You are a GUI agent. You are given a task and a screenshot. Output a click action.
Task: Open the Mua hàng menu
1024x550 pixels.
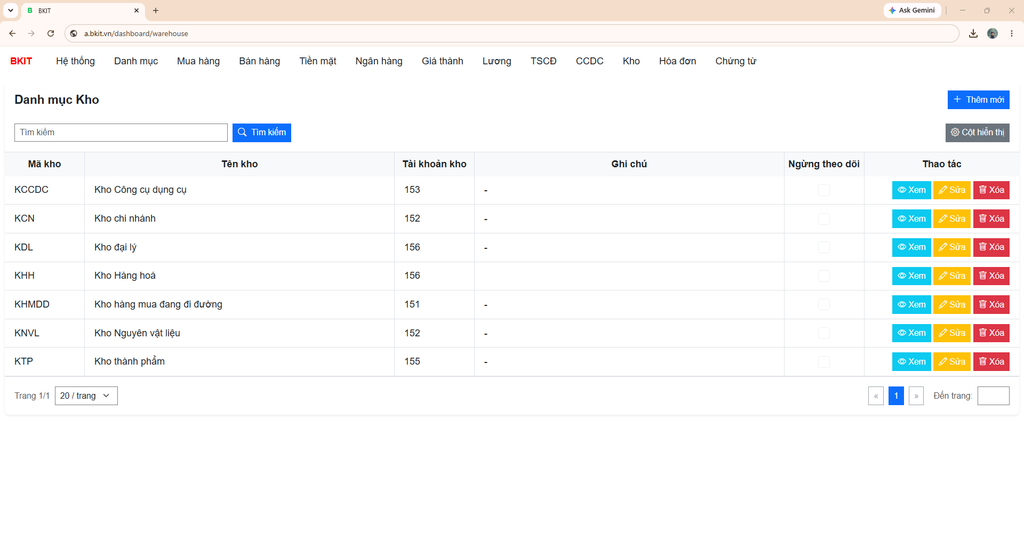(199, 61)
